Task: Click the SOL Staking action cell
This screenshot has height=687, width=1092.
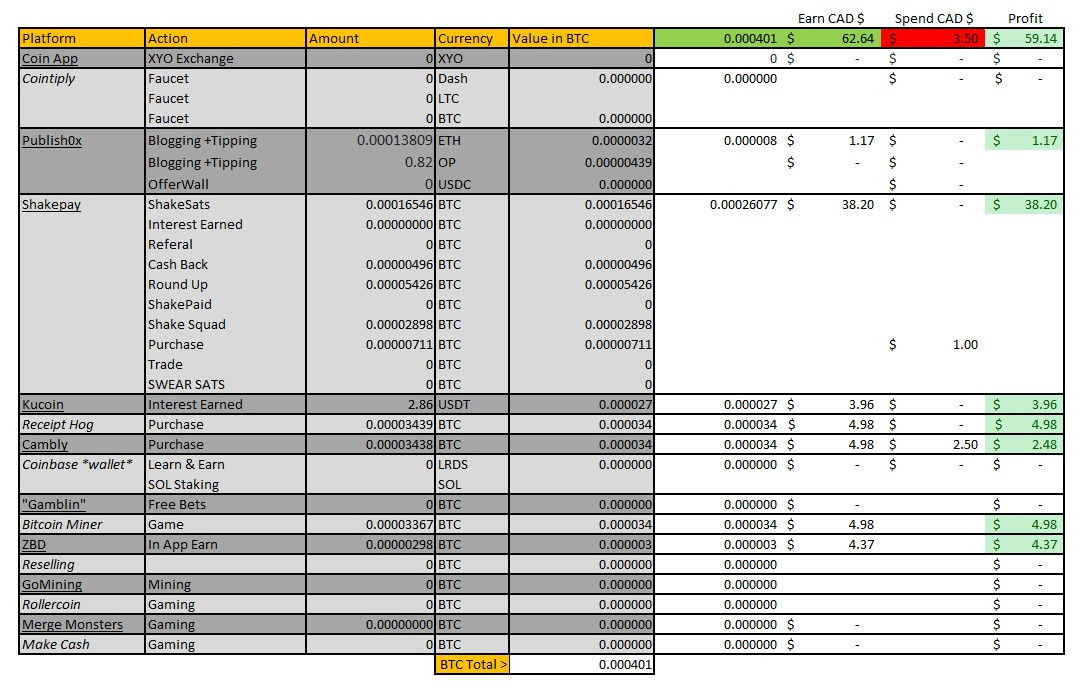Action: [x=226, y=484]
